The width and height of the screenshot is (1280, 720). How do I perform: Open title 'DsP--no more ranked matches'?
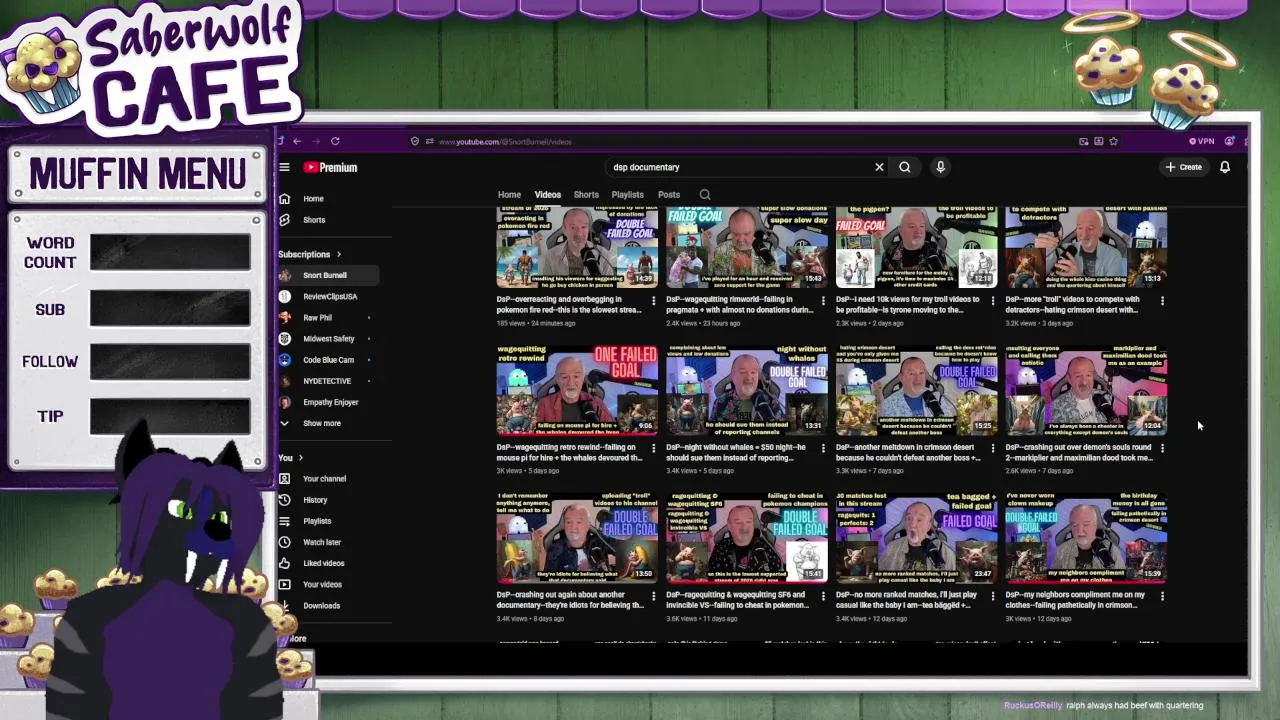click(x=908, y=600)
